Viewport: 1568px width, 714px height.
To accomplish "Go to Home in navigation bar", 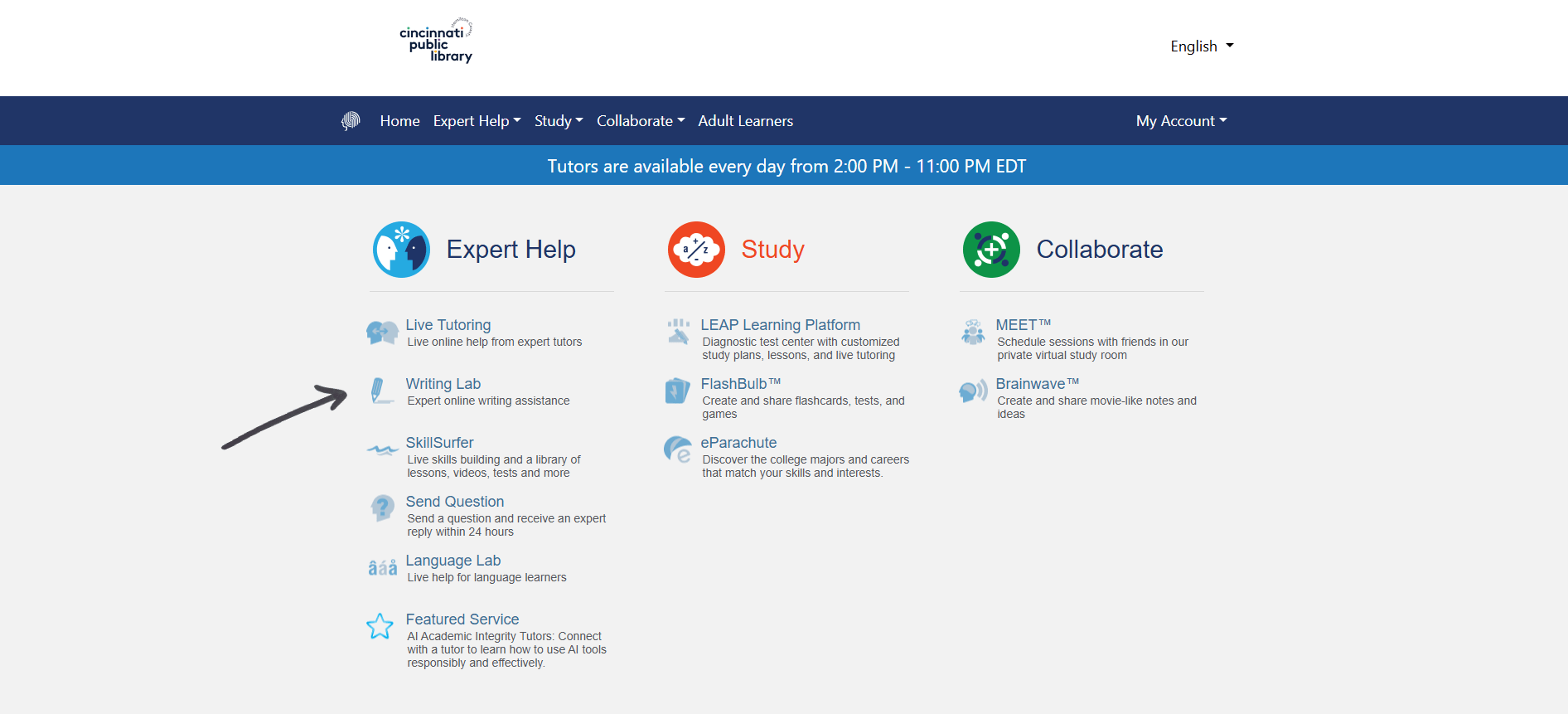I will pyautogui.click(x=399, y=121).
